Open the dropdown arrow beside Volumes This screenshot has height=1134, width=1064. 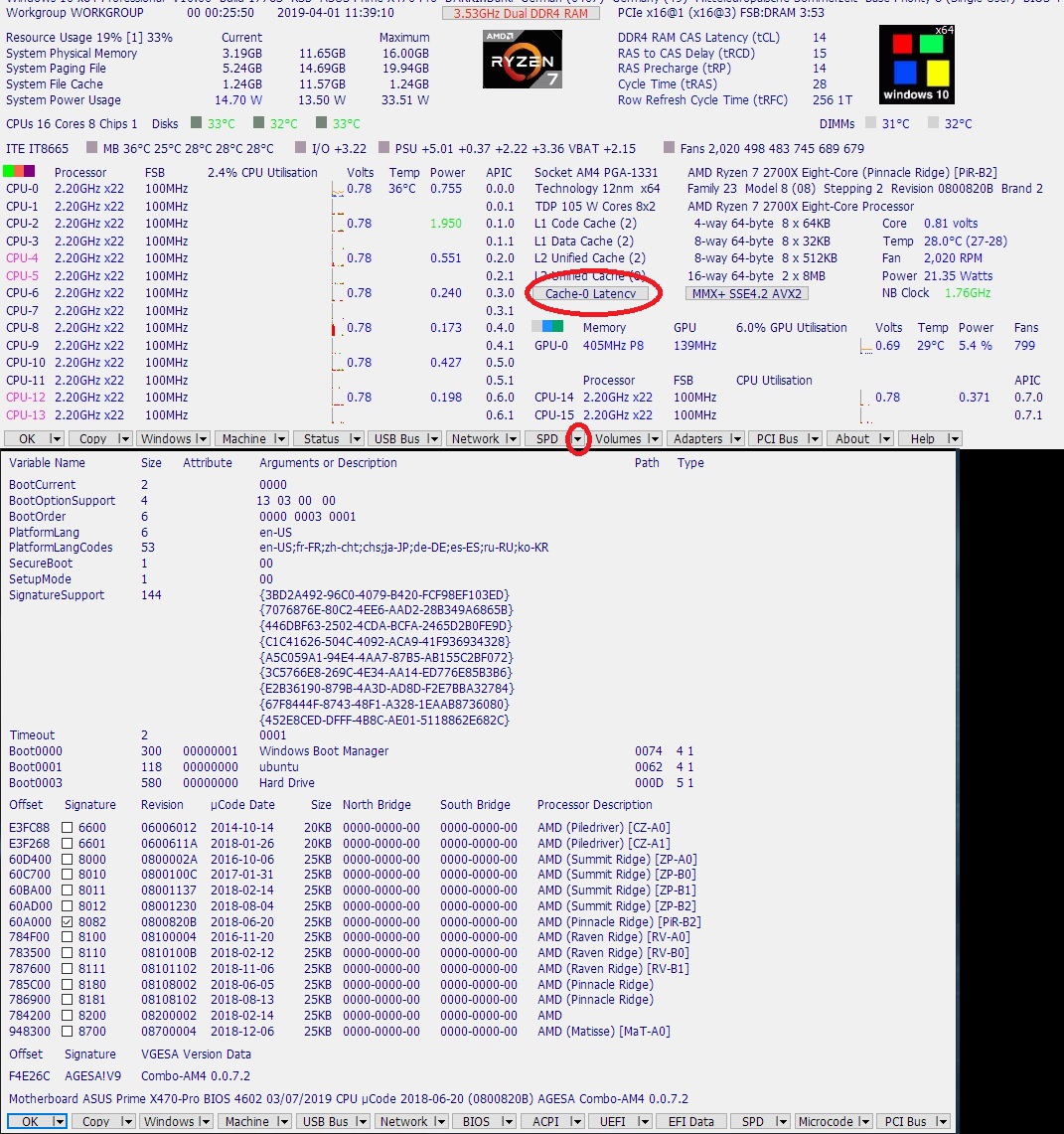[x=654, y=438]
